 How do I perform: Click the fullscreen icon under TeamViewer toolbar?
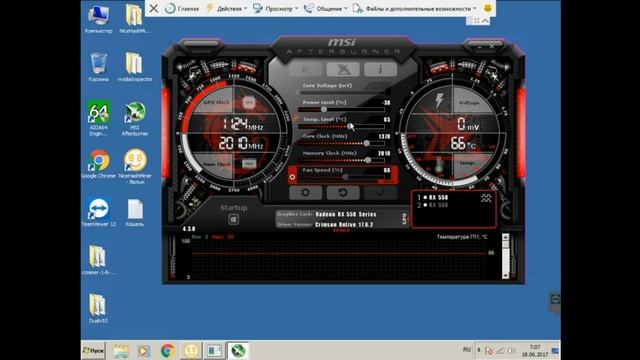click(476, 20)
